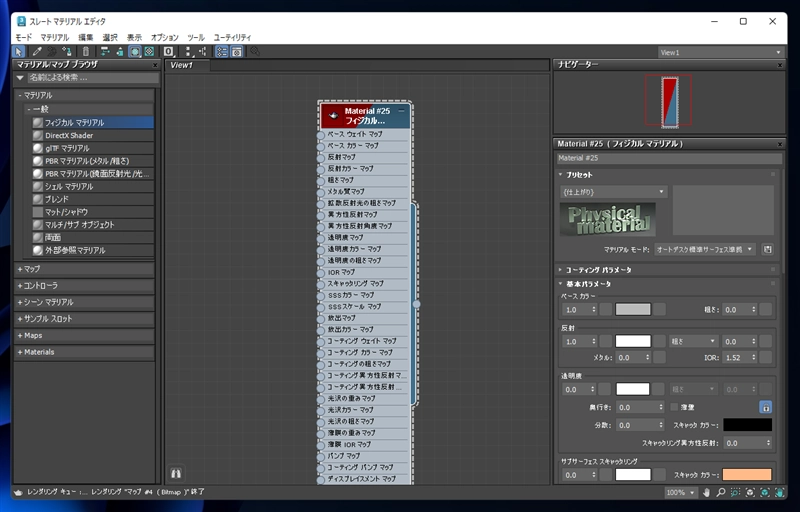This screenshot has height=512, width=800.
Task: Expand the マップ category
Action: [84, 269]
